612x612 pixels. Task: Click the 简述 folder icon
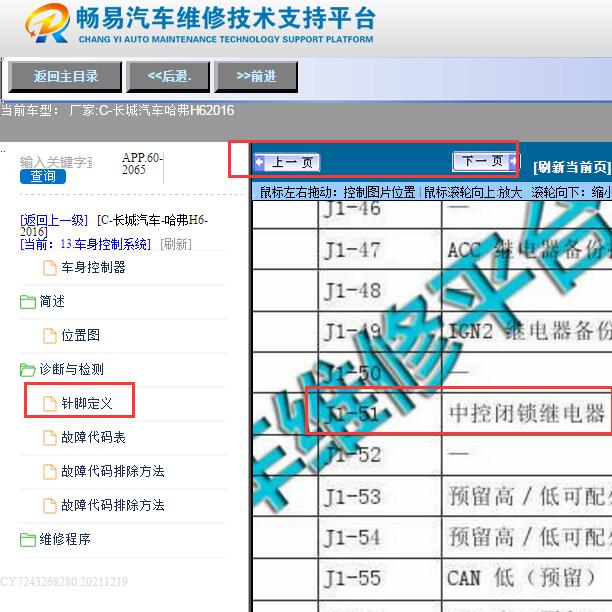(x=28, y=302)
